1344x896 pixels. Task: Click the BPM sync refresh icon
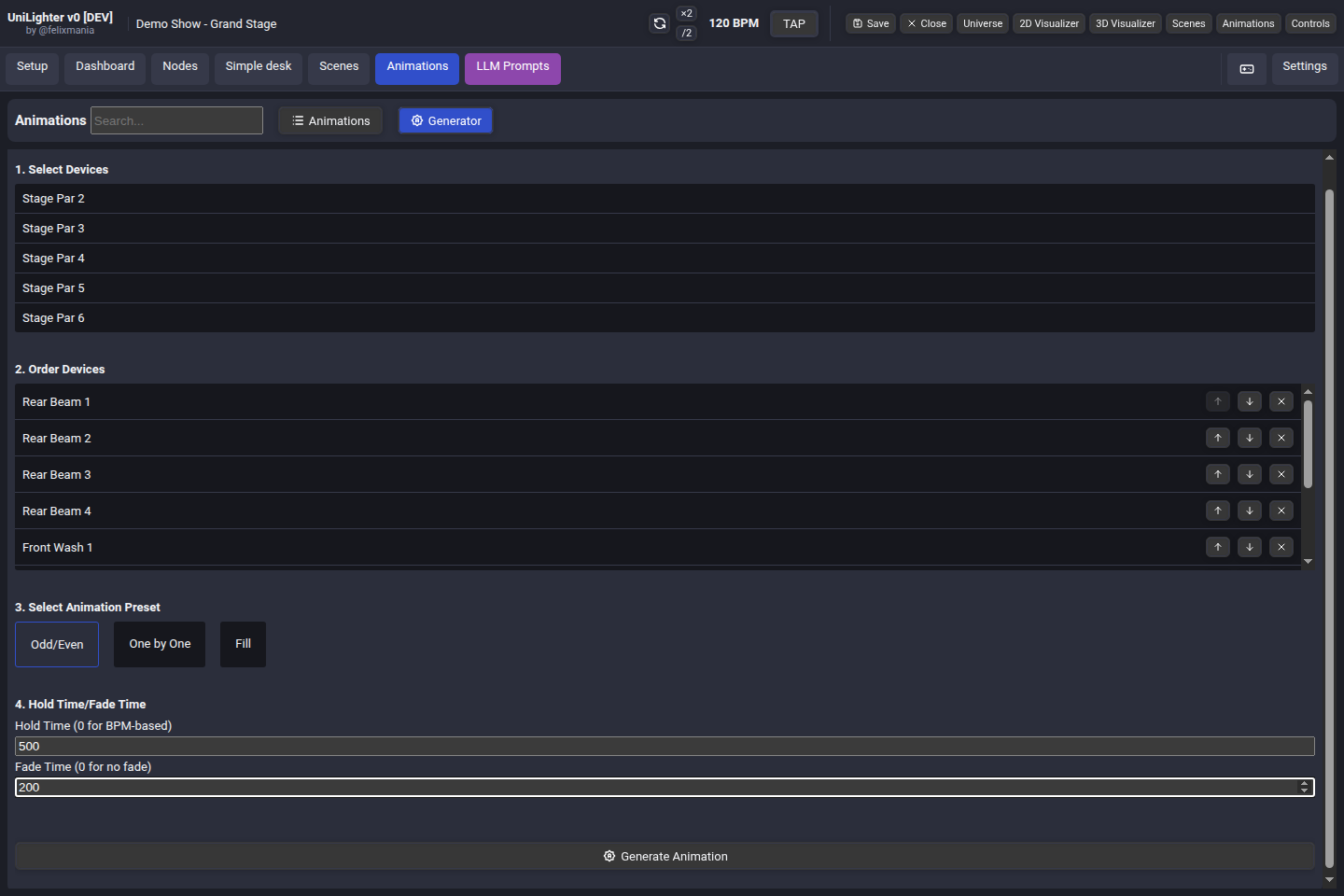pyautogui.click(x=660, y=23)
